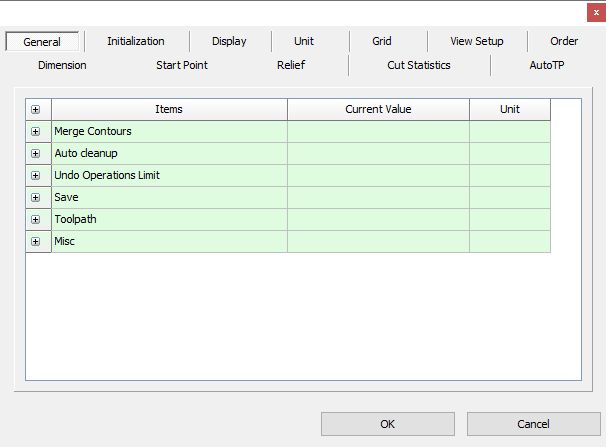Go to the Relief tab
The image size is (606, 447).
pyautogui.click(x=291, y=65)
